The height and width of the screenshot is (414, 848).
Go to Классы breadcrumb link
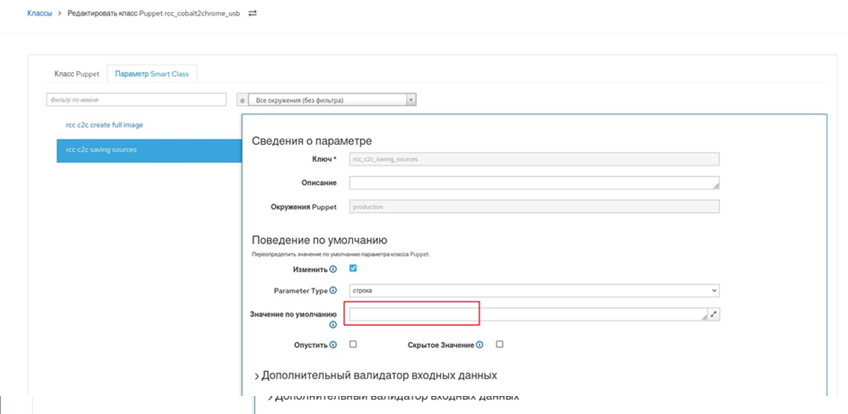[x=39, y=13]
